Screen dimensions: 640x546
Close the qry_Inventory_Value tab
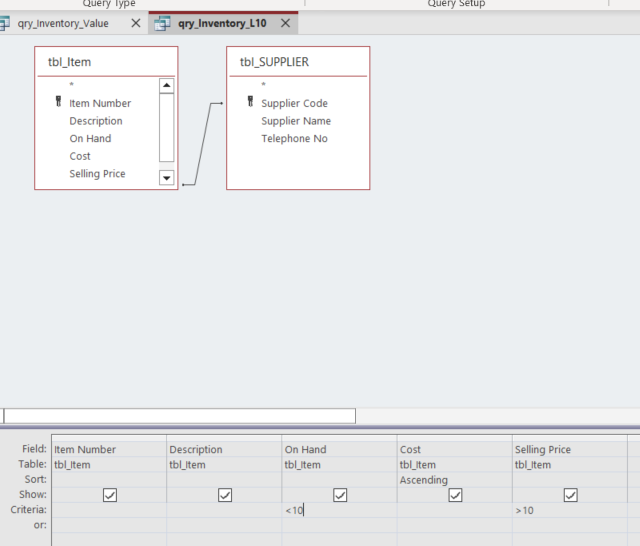click(x=136, y=23)
